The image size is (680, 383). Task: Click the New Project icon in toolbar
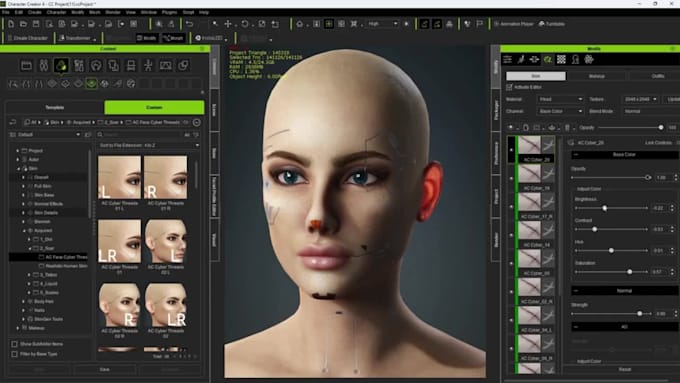click(x=11, y=24)
